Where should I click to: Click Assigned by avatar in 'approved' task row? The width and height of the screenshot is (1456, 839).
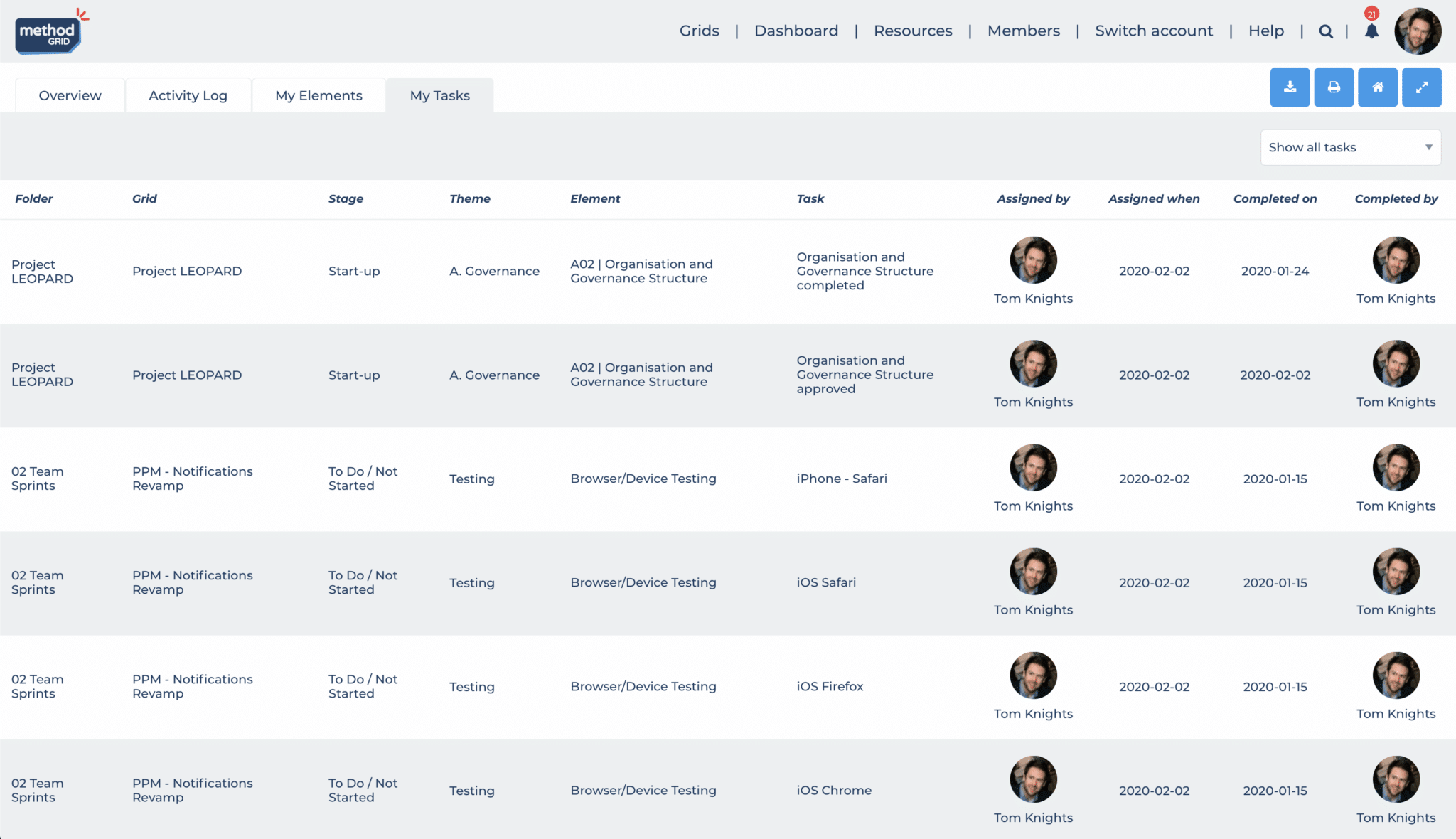[x=1033, y=364]
